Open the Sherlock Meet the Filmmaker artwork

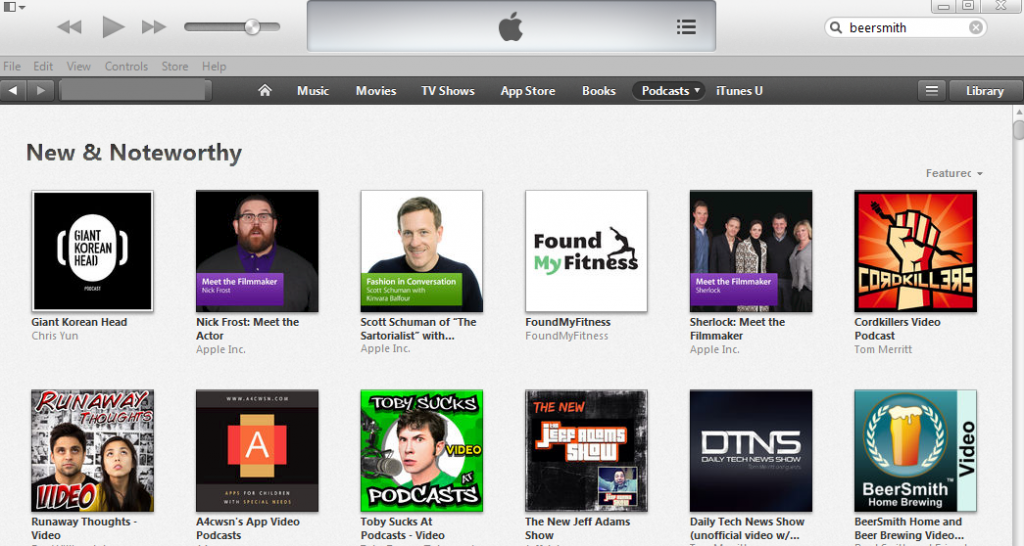(x=751, y=251)
